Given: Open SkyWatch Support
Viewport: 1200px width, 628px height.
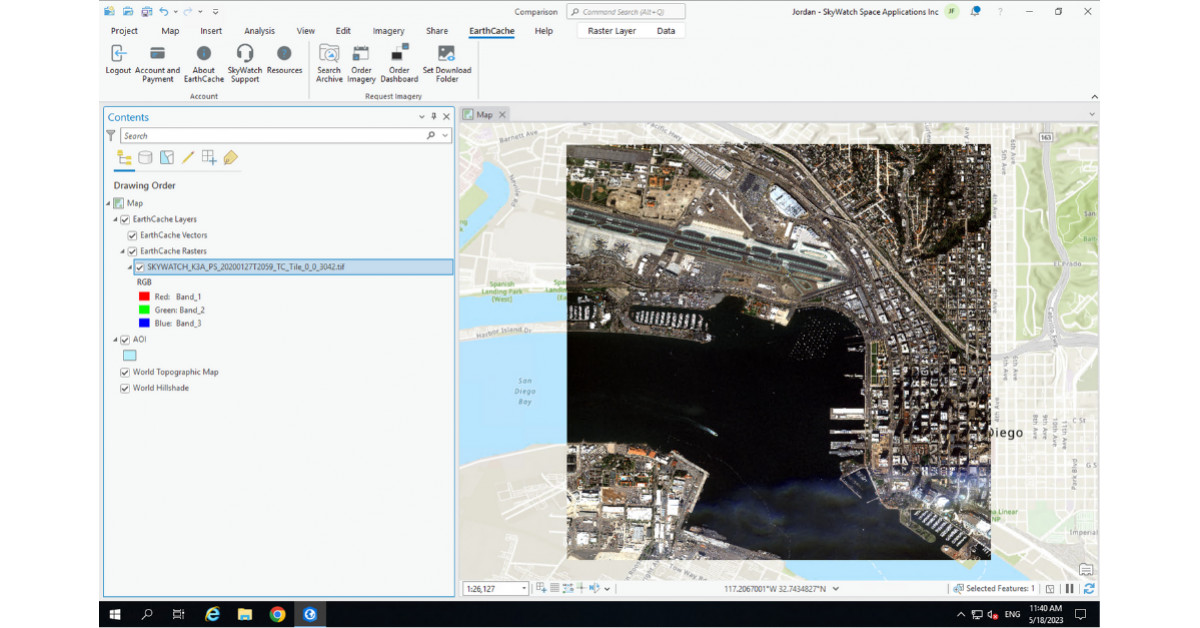Looking at the screenshot, I should 244,62.
